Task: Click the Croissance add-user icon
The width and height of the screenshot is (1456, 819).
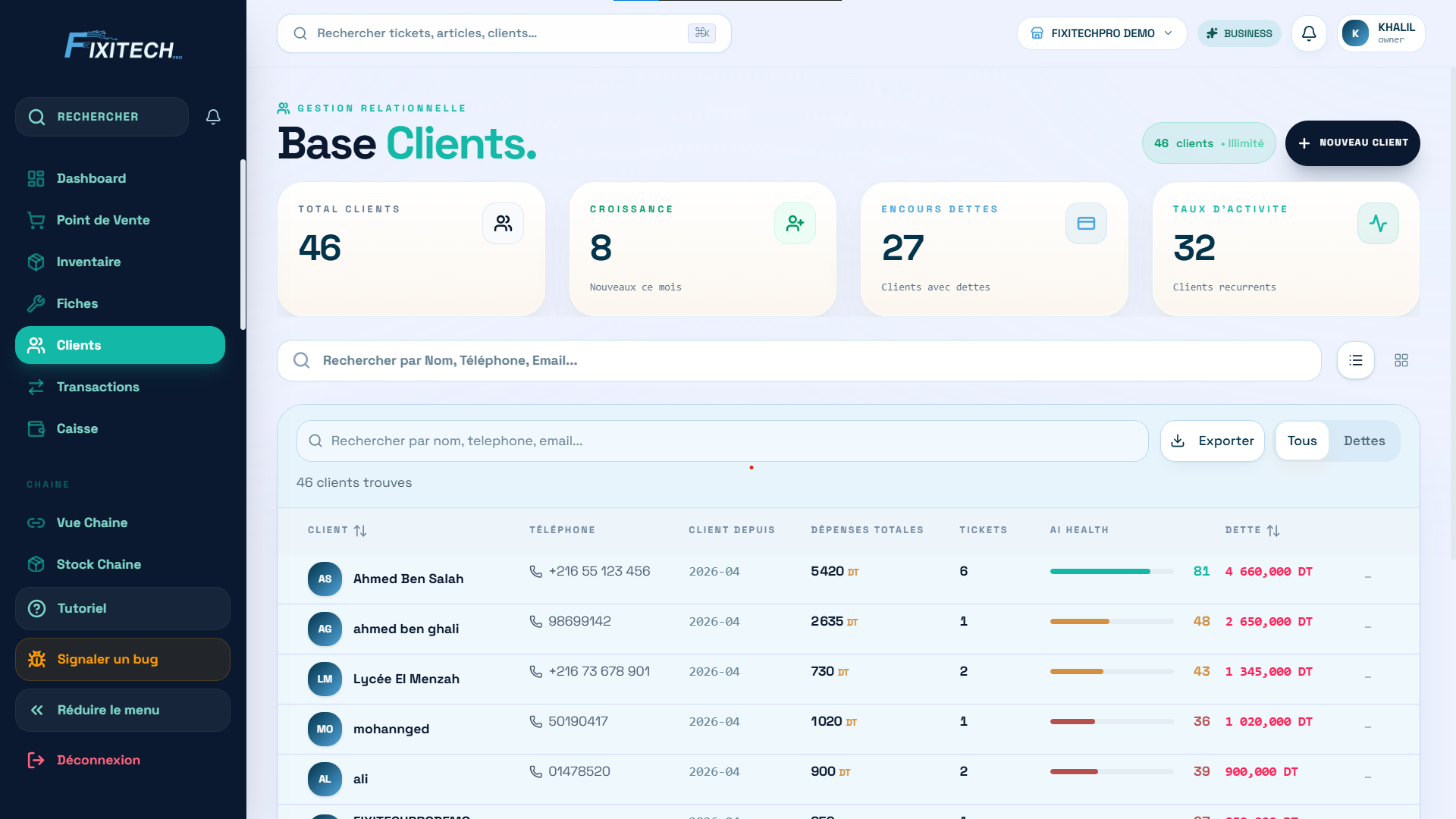Action: point(795,223)
